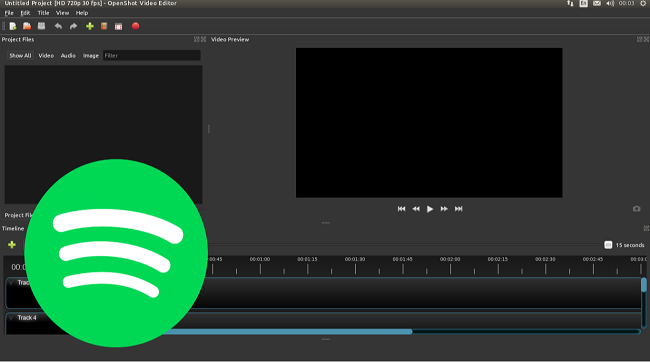Open the system volume indicator

pyautogui.click(x=610, y=3)
